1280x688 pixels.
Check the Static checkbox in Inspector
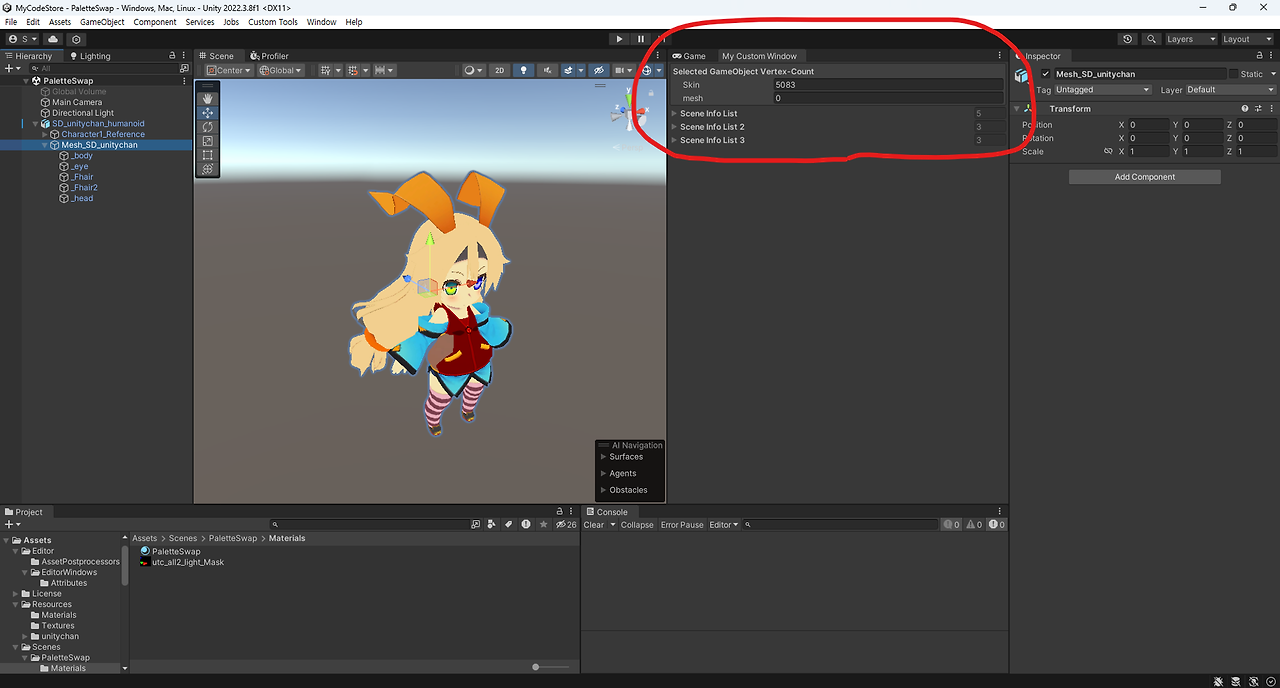coord(1233,74)
